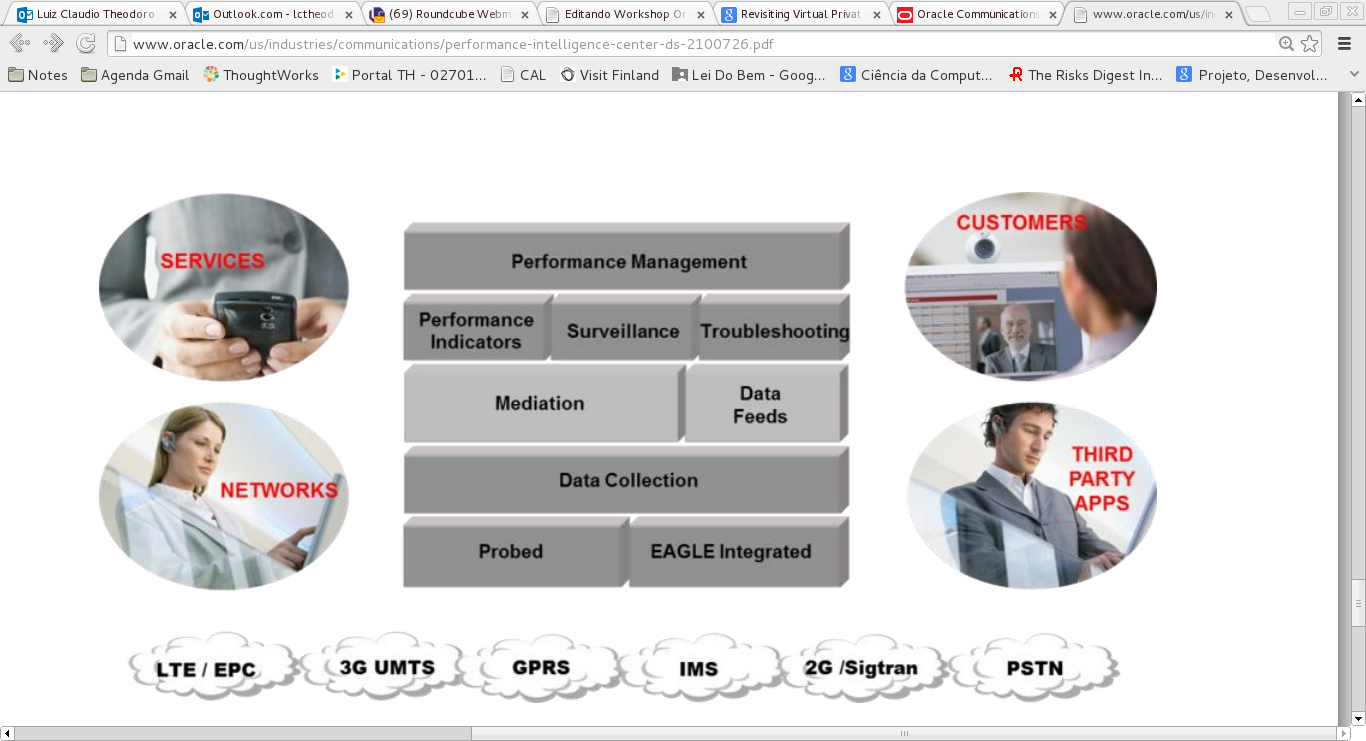Open the ThoughtWorks bookmark
Screen dimensions: 1366x741
point(261,75)
